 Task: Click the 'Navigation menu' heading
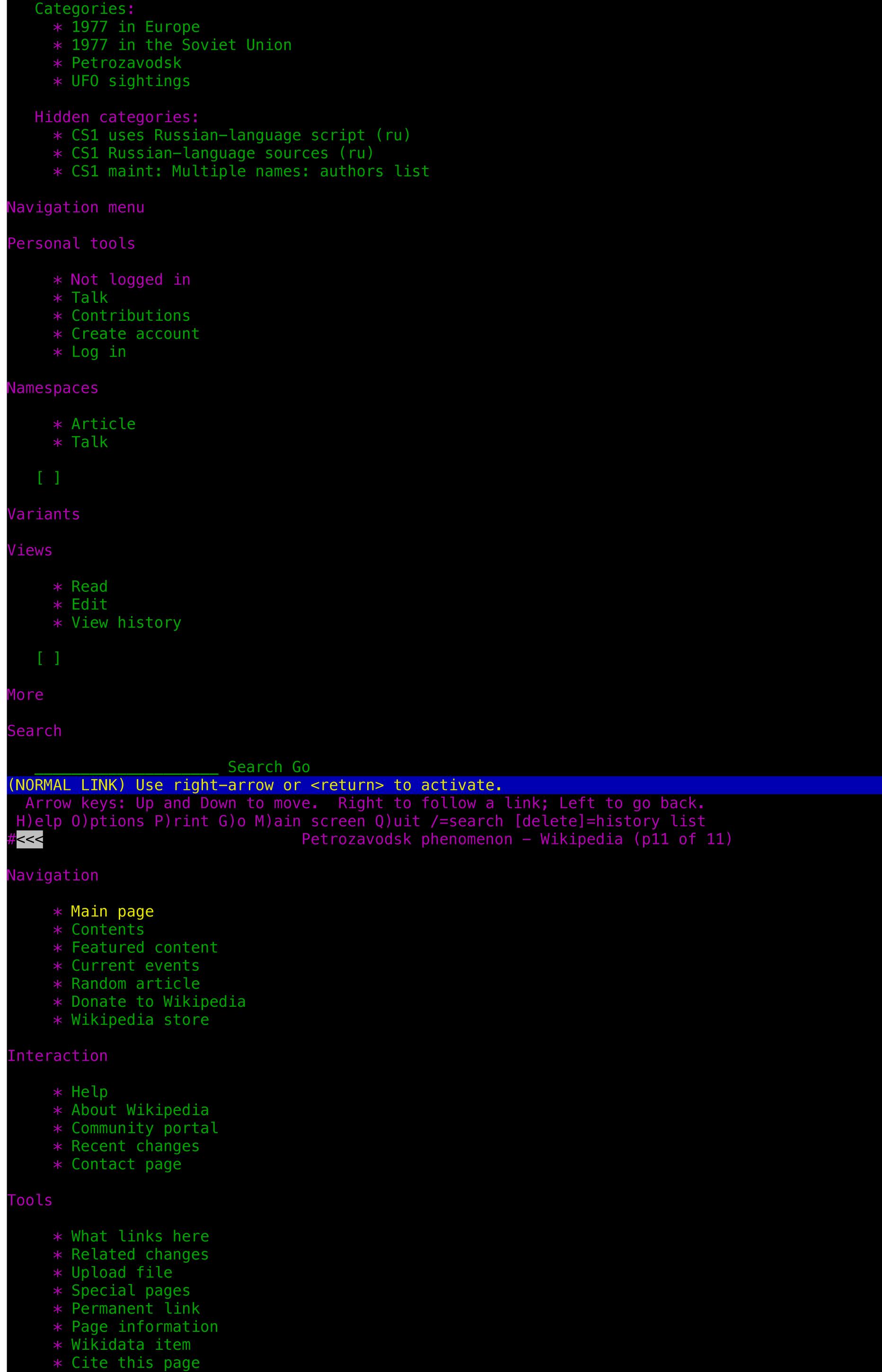76,208
